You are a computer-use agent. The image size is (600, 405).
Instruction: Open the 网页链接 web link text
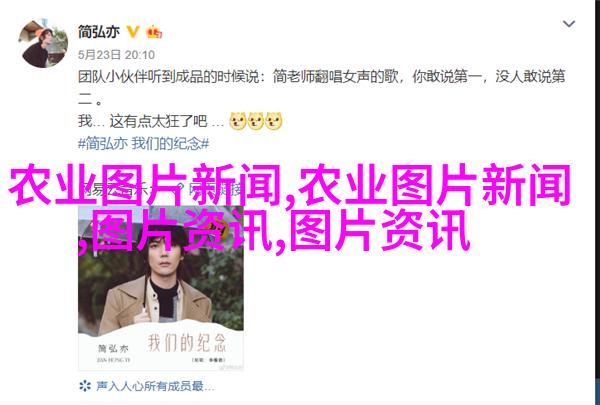[x=216, y=189]
